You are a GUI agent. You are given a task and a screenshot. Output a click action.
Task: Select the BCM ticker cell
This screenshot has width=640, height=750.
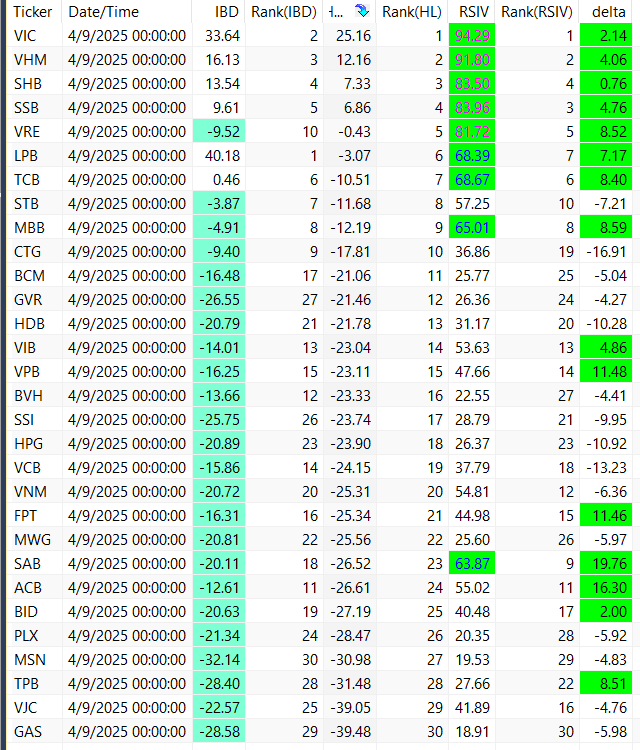[34, 276]
